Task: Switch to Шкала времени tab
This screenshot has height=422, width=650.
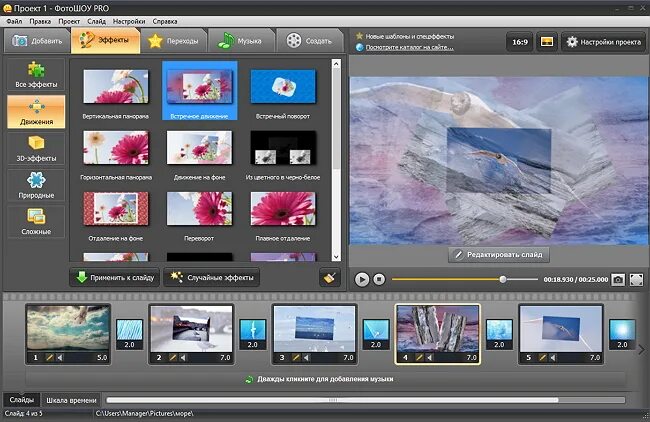Action: point(71,400)
